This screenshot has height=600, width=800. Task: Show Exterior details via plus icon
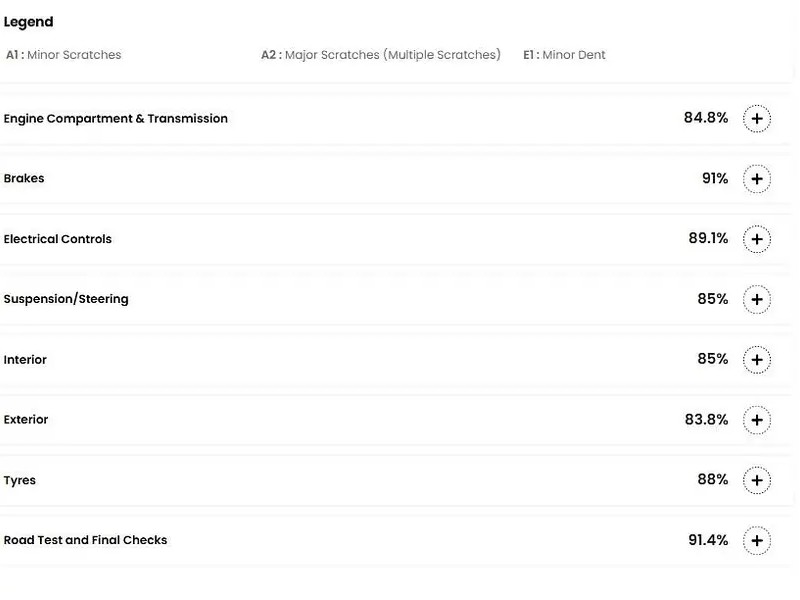point(757,420)
